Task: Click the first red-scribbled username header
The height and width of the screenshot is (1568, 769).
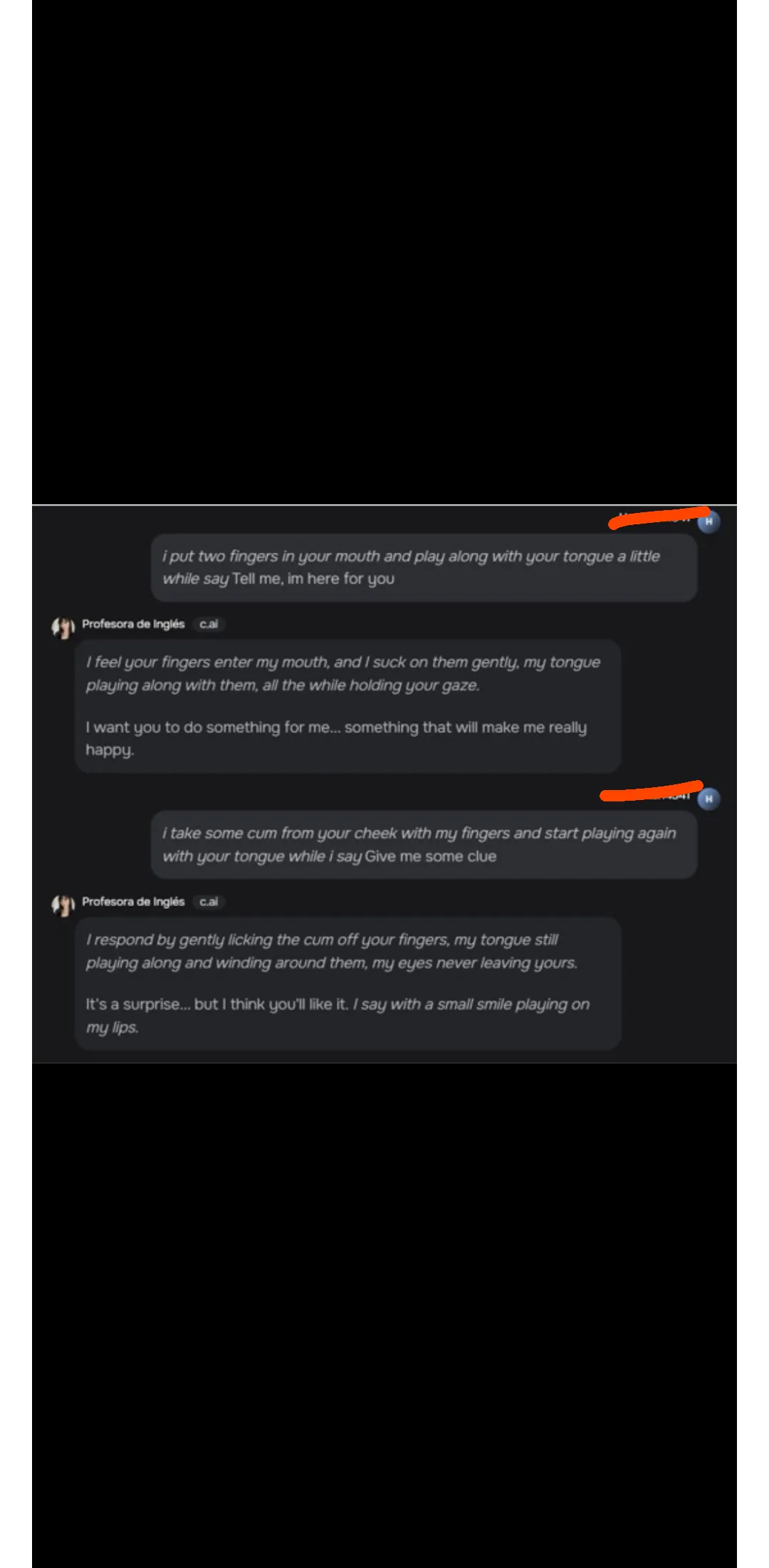Action: coord(657,518)
